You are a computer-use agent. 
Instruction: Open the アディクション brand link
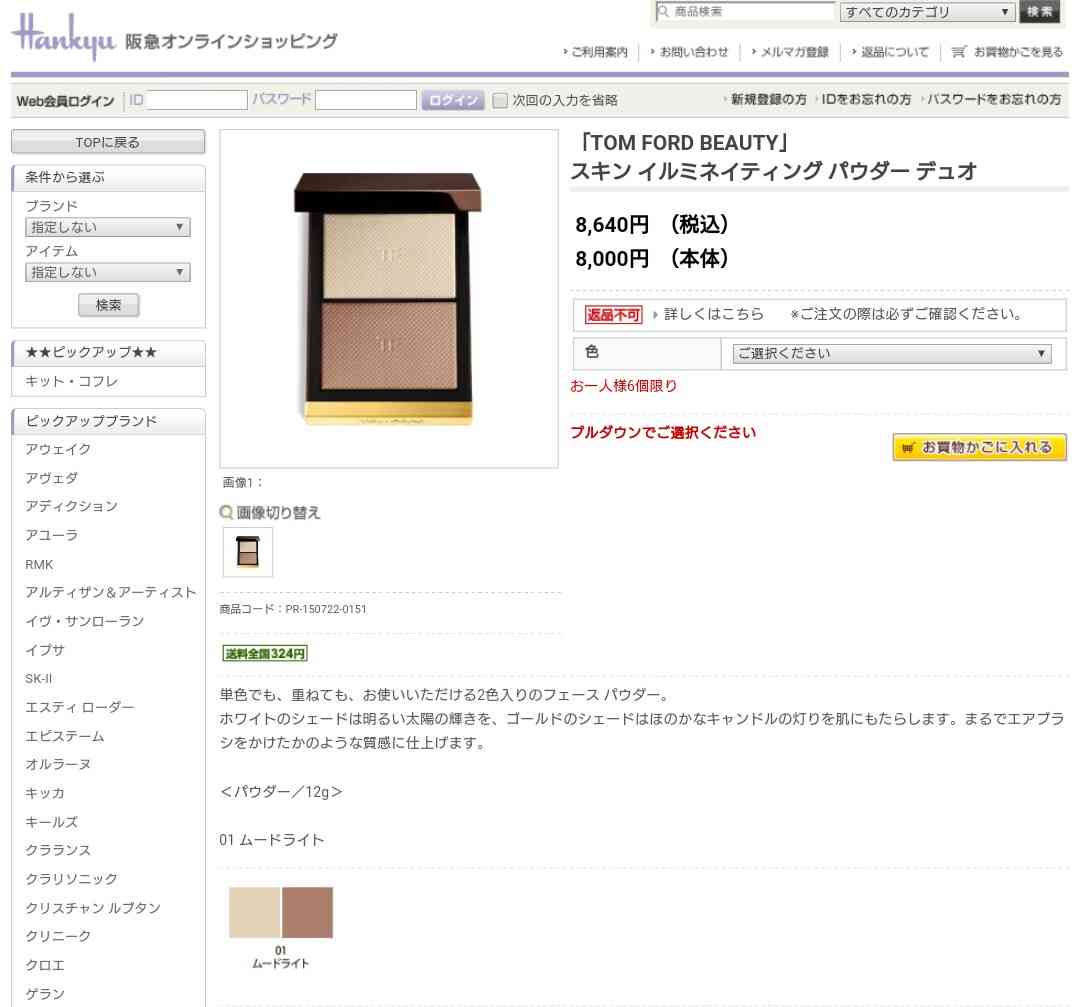[x=72, y=506]
